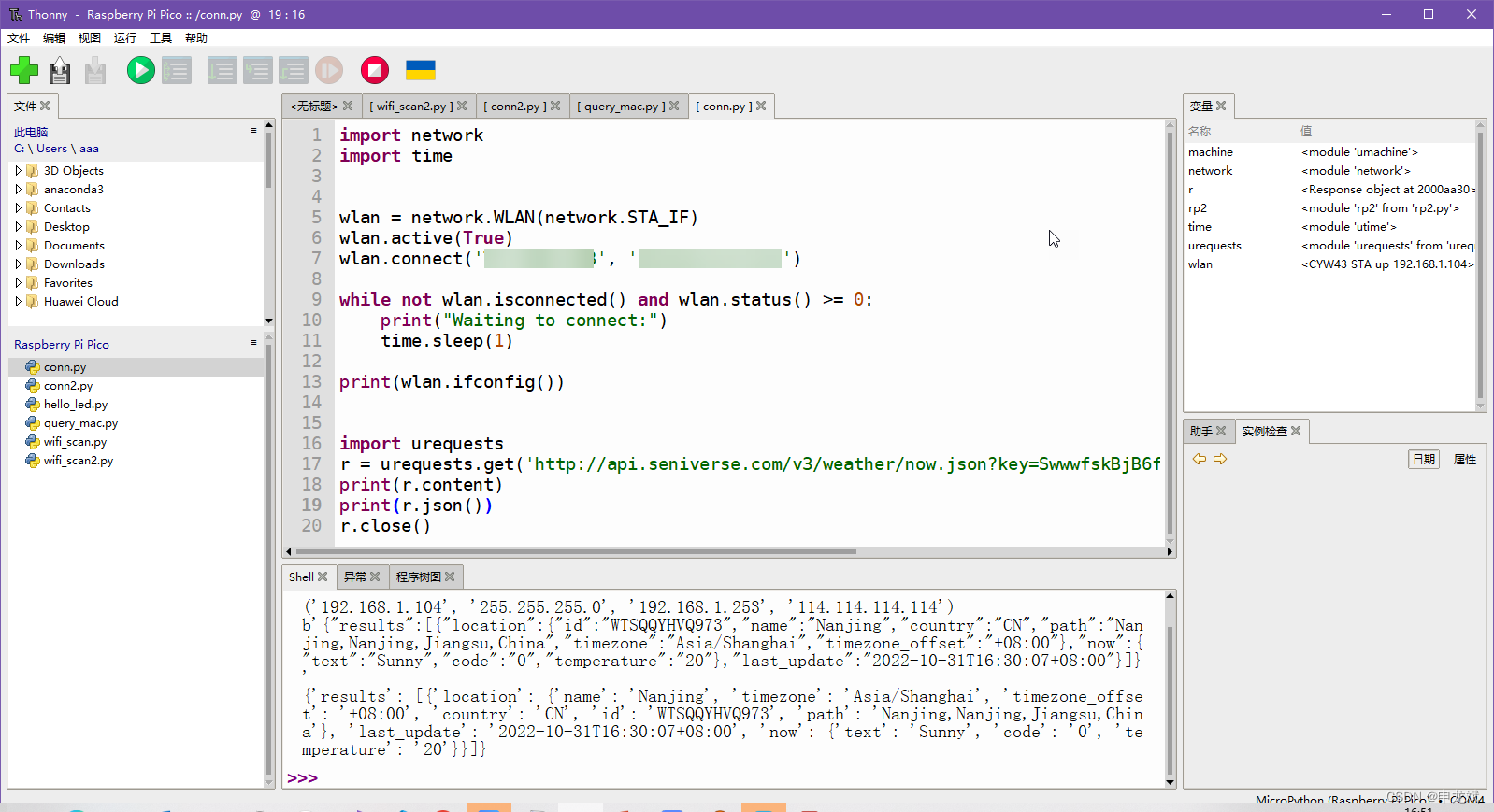This screenshot has width=1494, height=812.
Task: Click the 此电脑 This computer link
Action: 31,133
